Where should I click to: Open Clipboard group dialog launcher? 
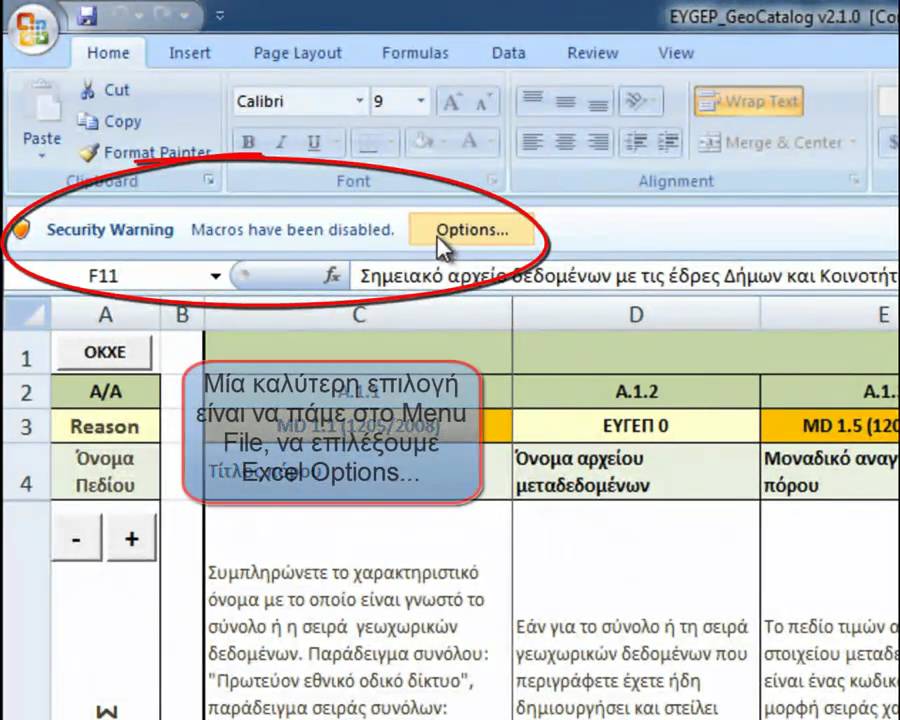[x=209, y=180]
